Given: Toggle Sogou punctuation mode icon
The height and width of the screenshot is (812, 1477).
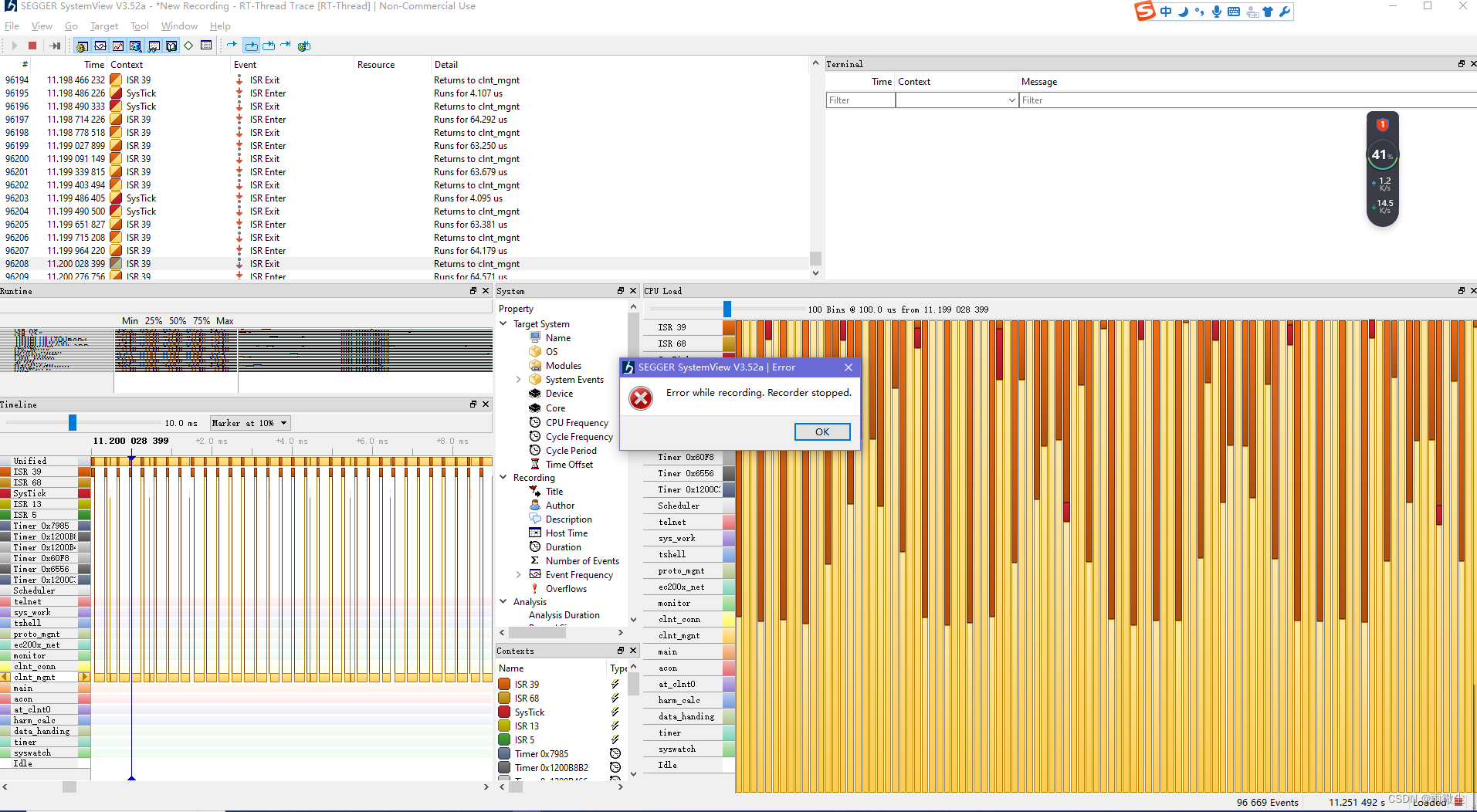Looking at the screenshot, I should [x=1200, y=12].
